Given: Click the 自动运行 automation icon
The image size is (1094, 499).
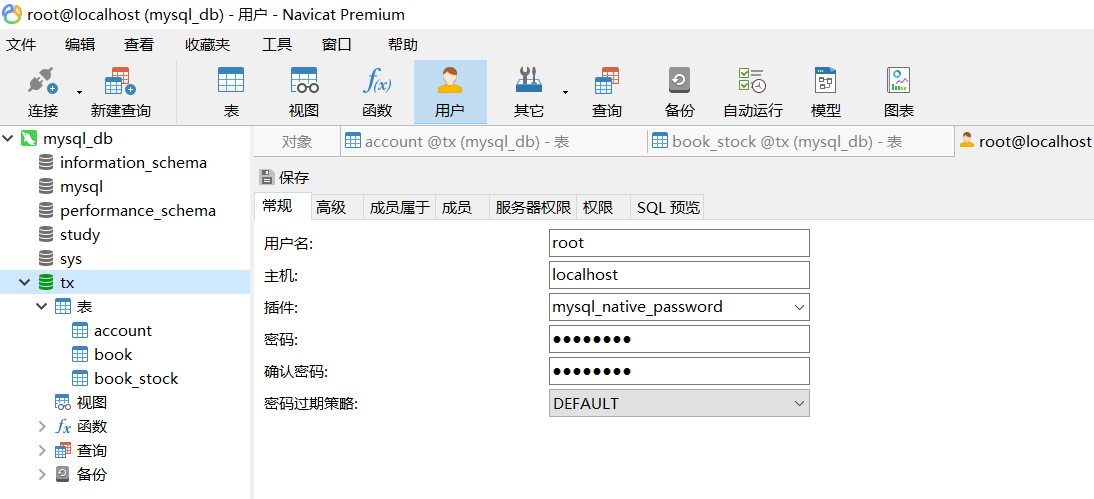Looking at the screenshot, I should (x=752, y=92).
